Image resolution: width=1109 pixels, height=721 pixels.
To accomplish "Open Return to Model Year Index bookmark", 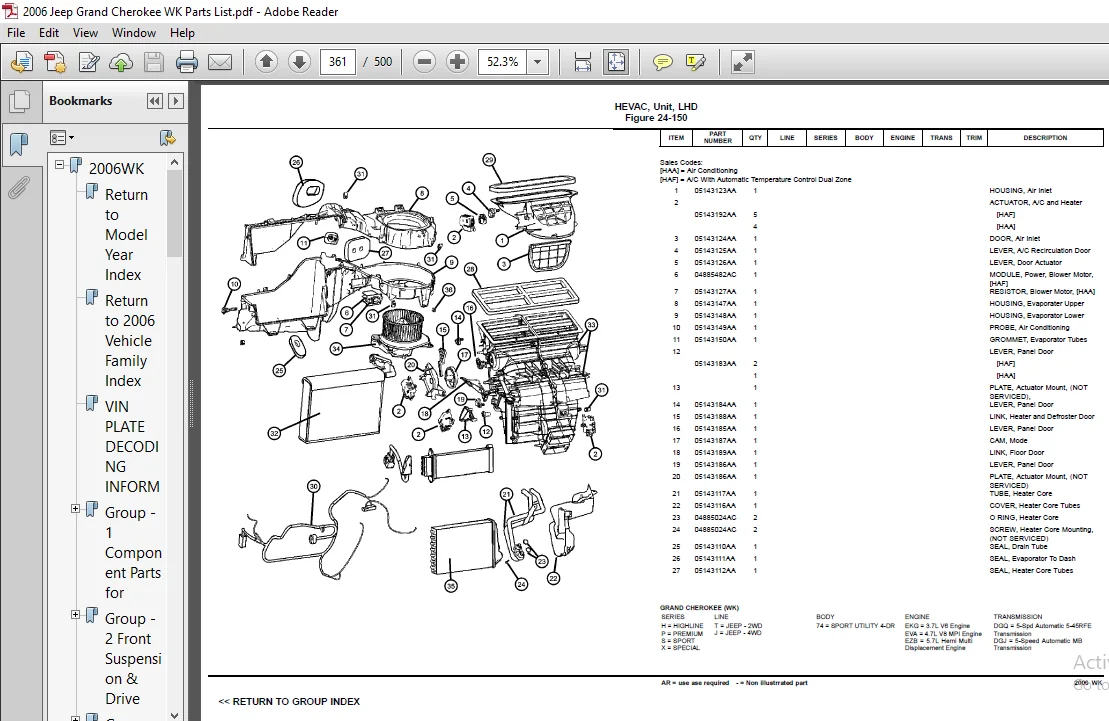I will click(127, 235).
